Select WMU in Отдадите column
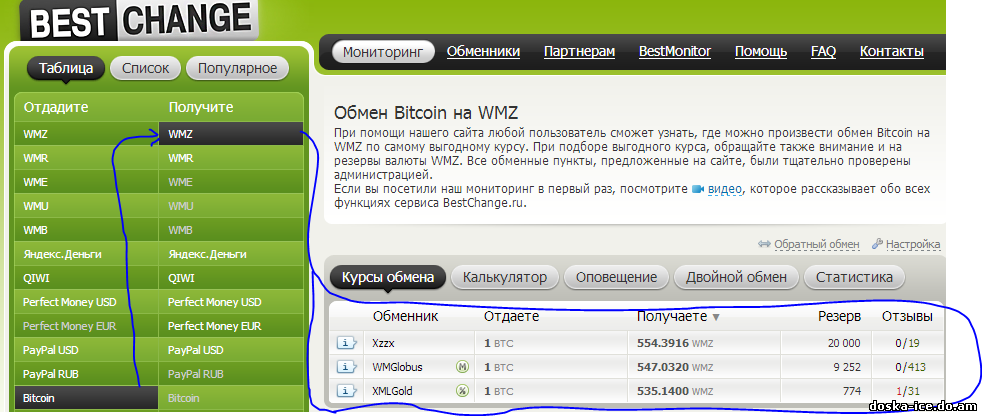 coord(86,206)
